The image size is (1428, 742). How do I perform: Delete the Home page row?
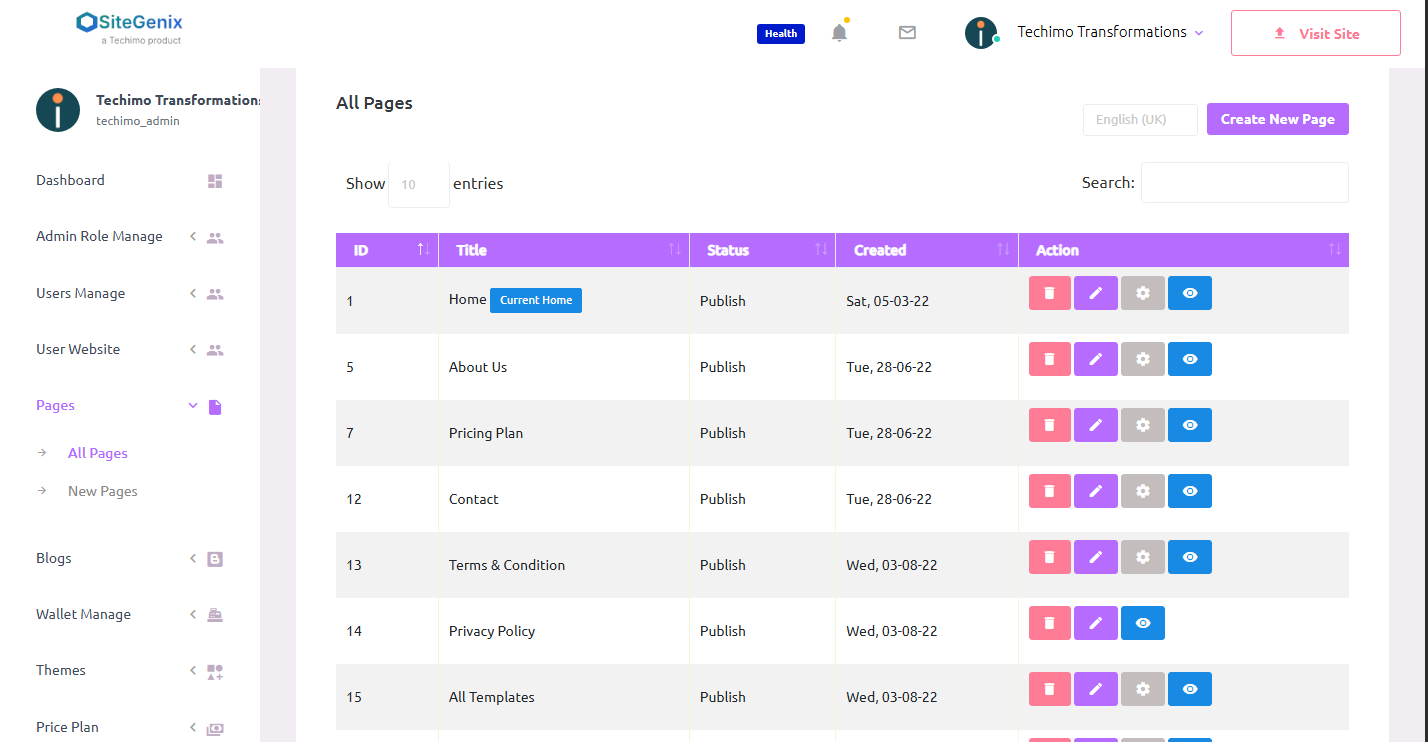[1049, 293]
